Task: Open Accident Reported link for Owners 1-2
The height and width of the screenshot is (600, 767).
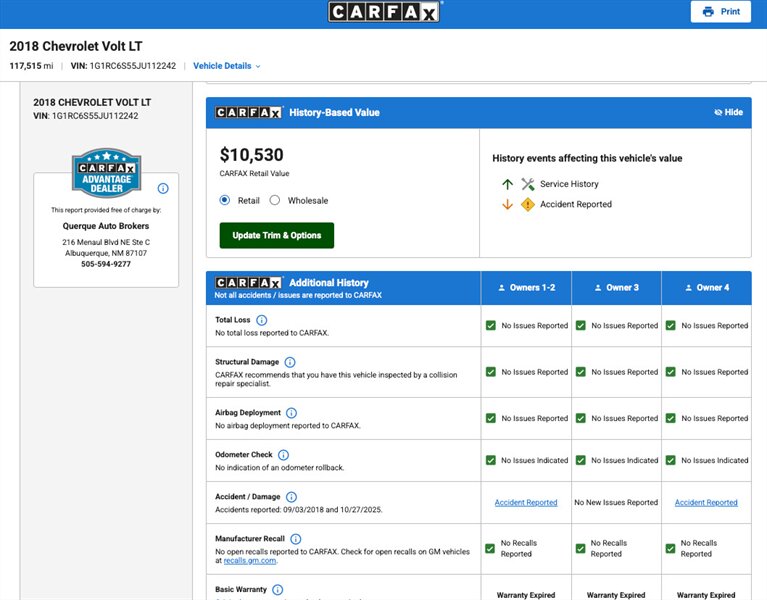Action: tap(526, 503)
